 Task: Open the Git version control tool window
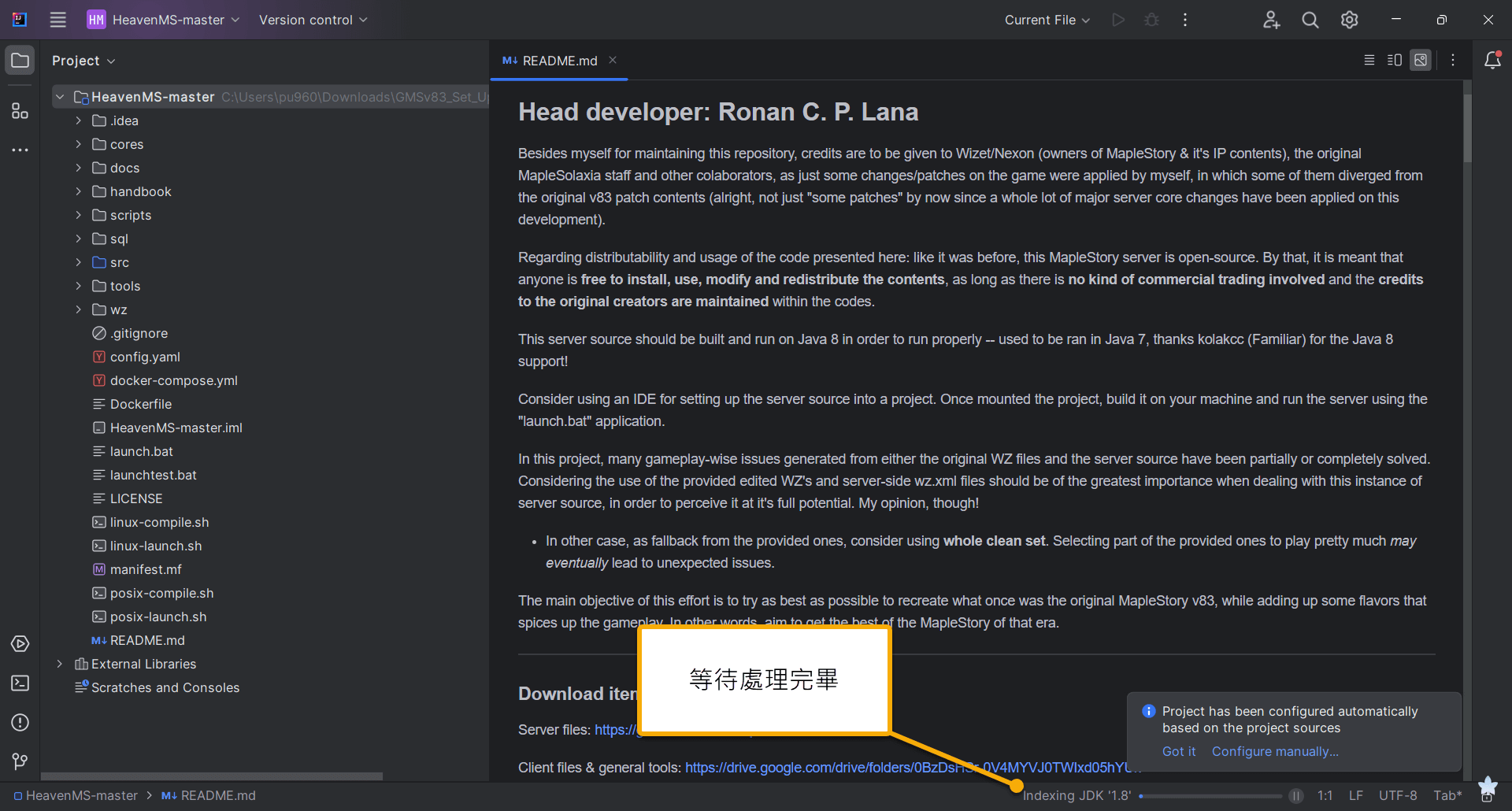click(20, 761)
